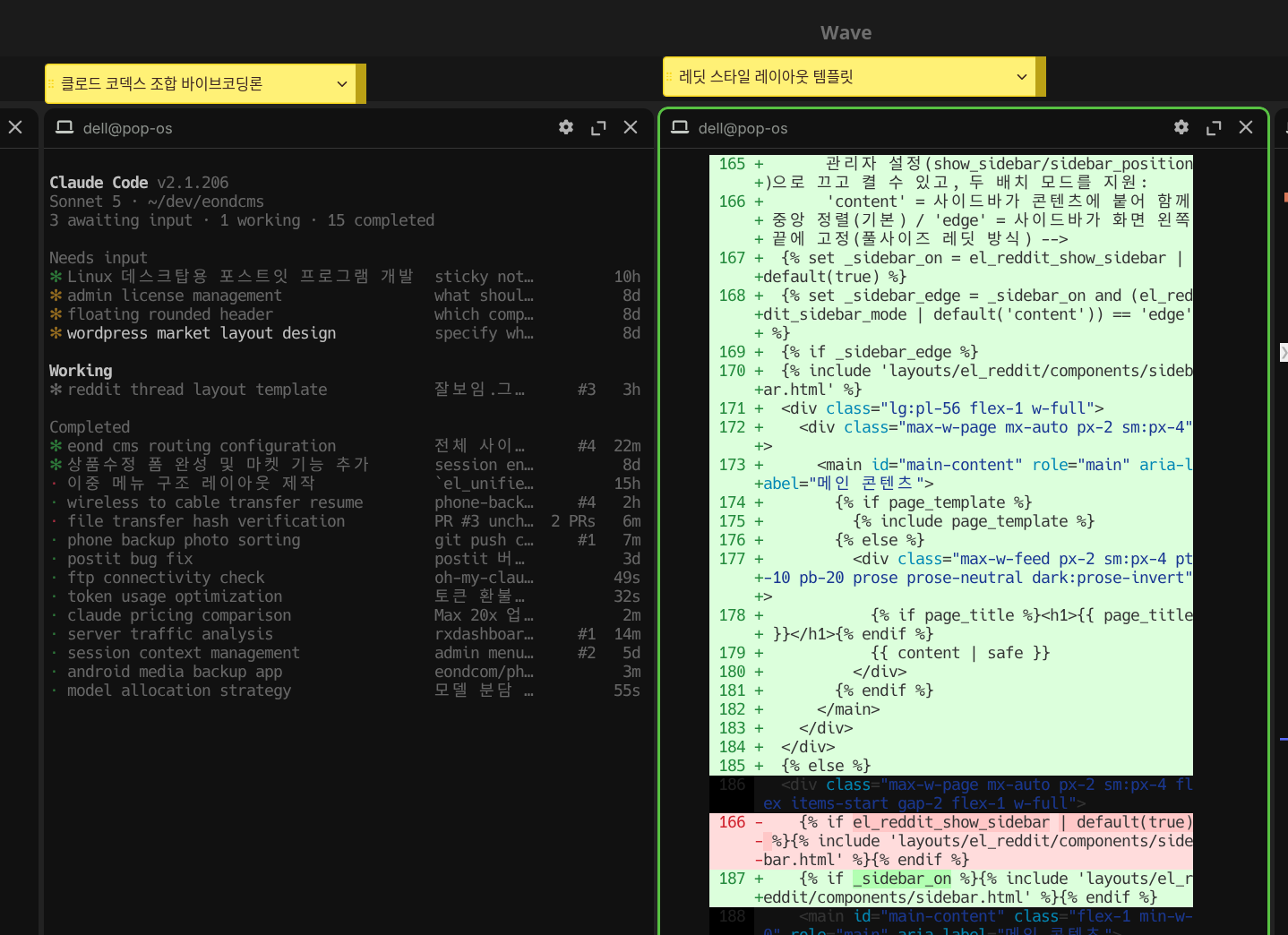Click diff line 174 '{% if page_template %}'
The width and height of the screenshot is (1288, 935).
click(x=951, y=502)
